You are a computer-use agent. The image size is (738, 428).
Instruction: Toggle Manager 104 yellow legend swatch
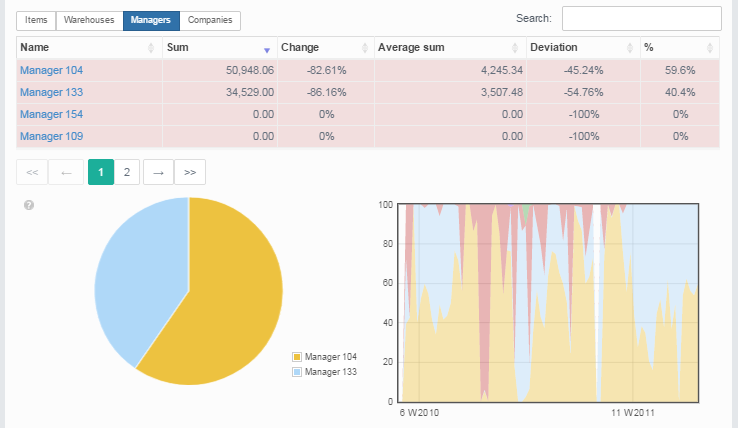click(297, 357)
